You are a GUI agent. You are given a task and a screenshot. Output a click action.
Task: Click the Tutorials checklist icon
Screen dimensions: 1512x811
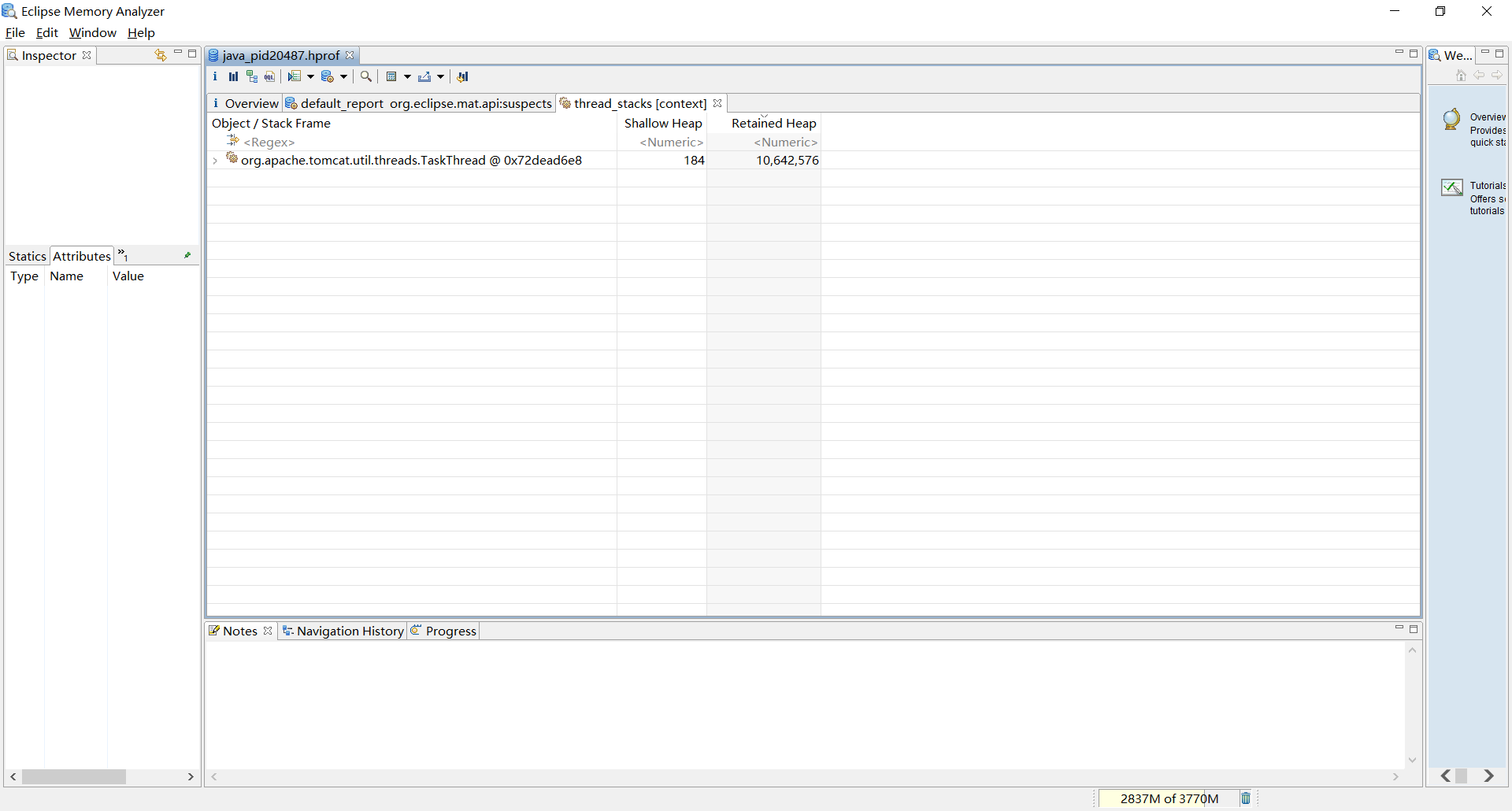click(1452, 187)
